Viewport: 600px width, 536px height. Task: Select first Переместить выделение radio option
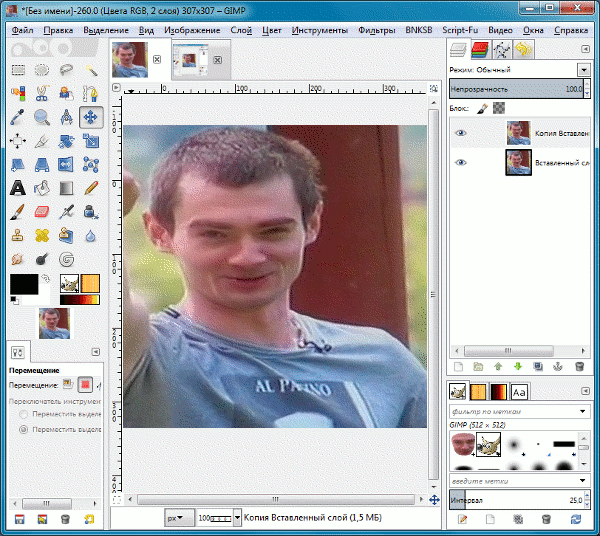pyautogui.click(x=24, y=414)
